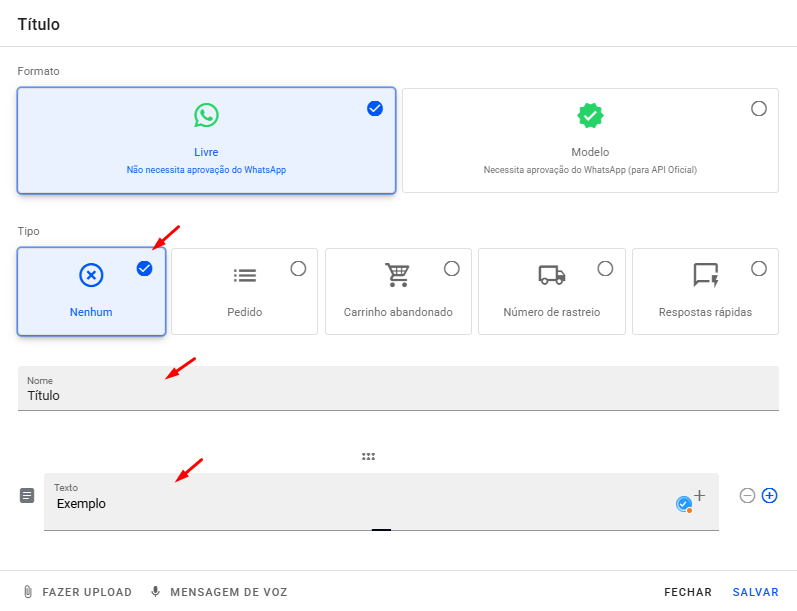
Task: Click Fechar to close the dialog
Action: tap(687, 592)
